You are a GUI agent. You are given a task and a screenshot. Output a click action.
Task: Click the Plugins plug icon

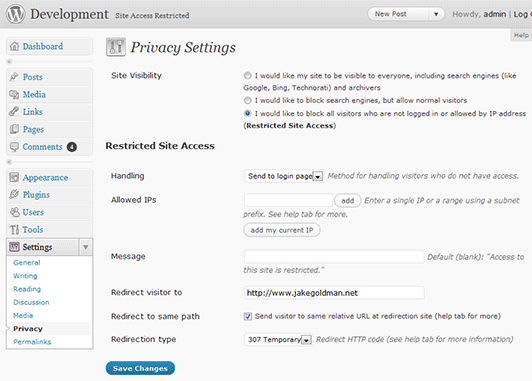point(14,194)
